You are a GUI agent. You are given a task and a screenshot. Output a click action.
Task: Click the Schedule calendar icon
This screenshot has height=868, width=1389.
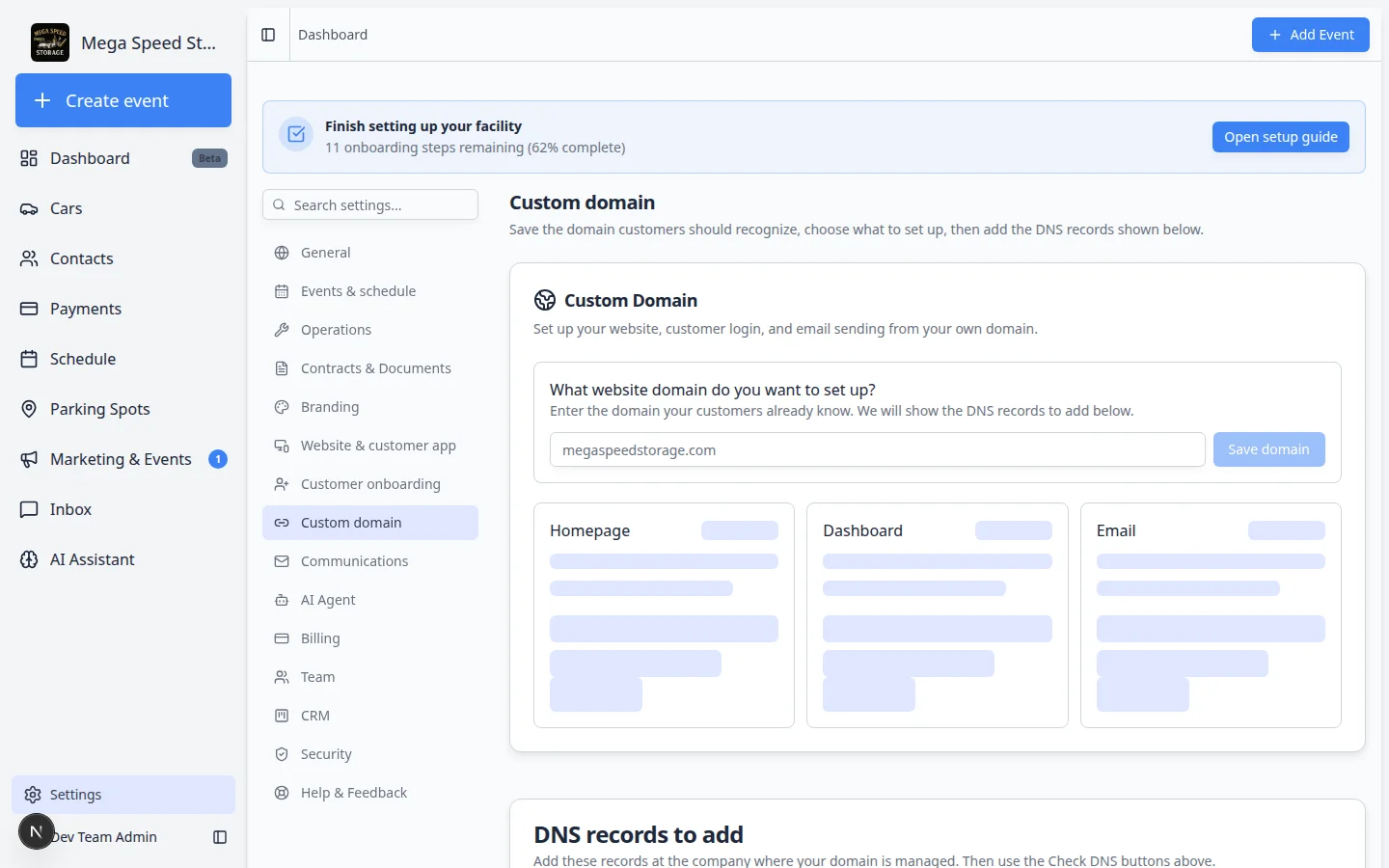[x=29, y=359]
